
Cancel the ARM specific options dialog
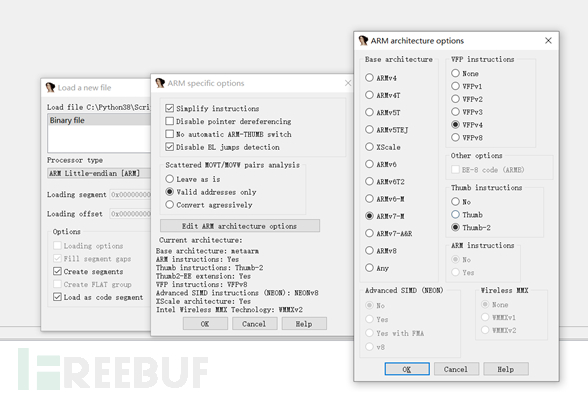point(255,324)
